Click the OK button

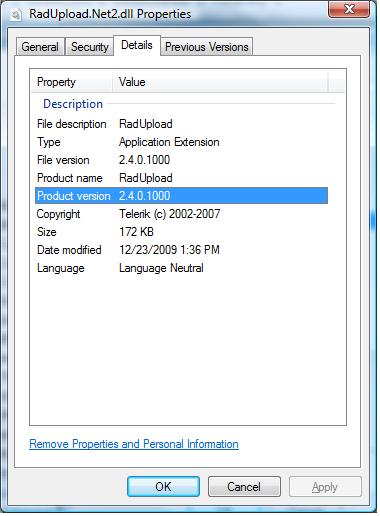click(163, 487)
